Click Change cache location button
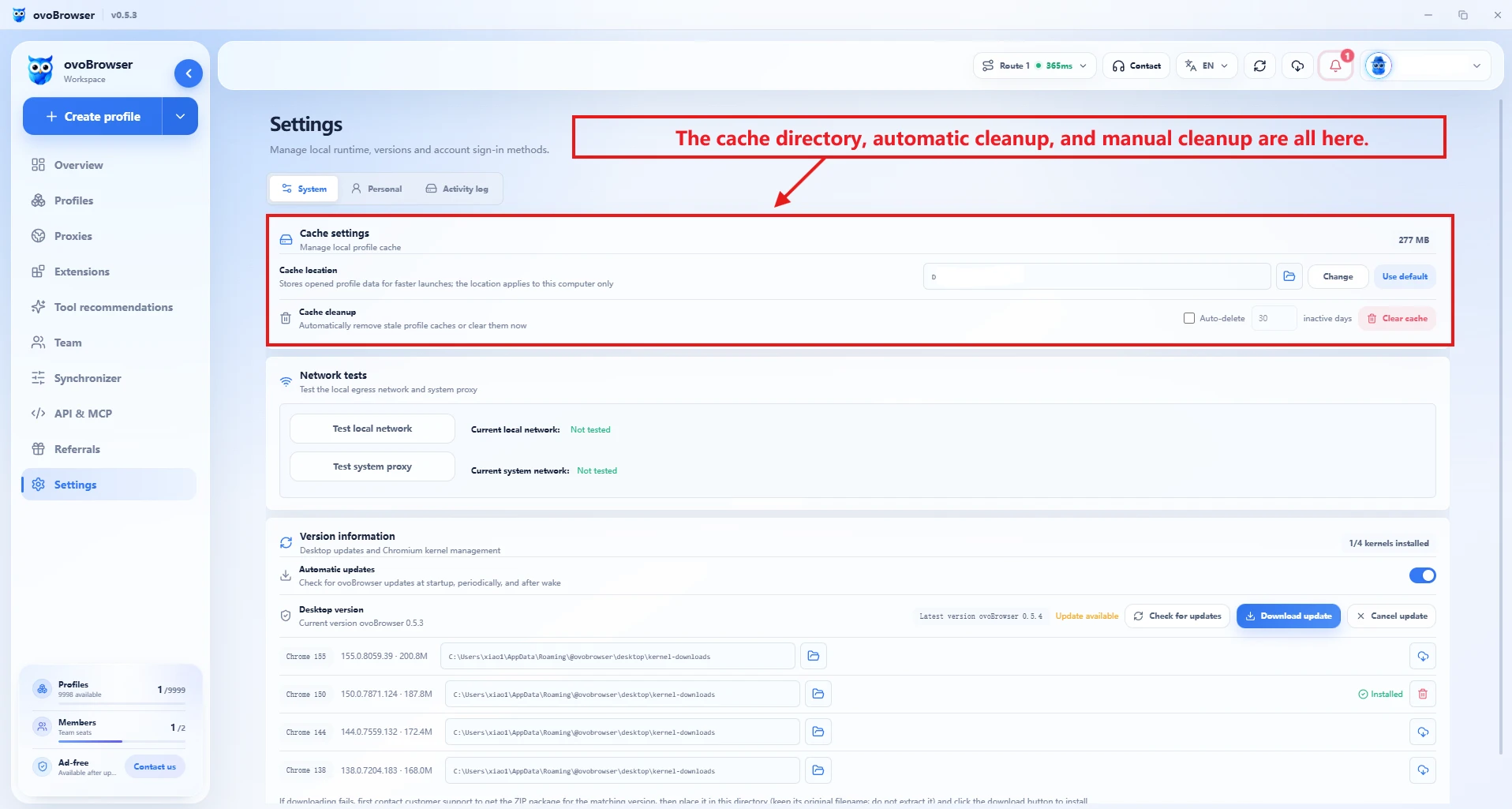 tap(1338, 276)
